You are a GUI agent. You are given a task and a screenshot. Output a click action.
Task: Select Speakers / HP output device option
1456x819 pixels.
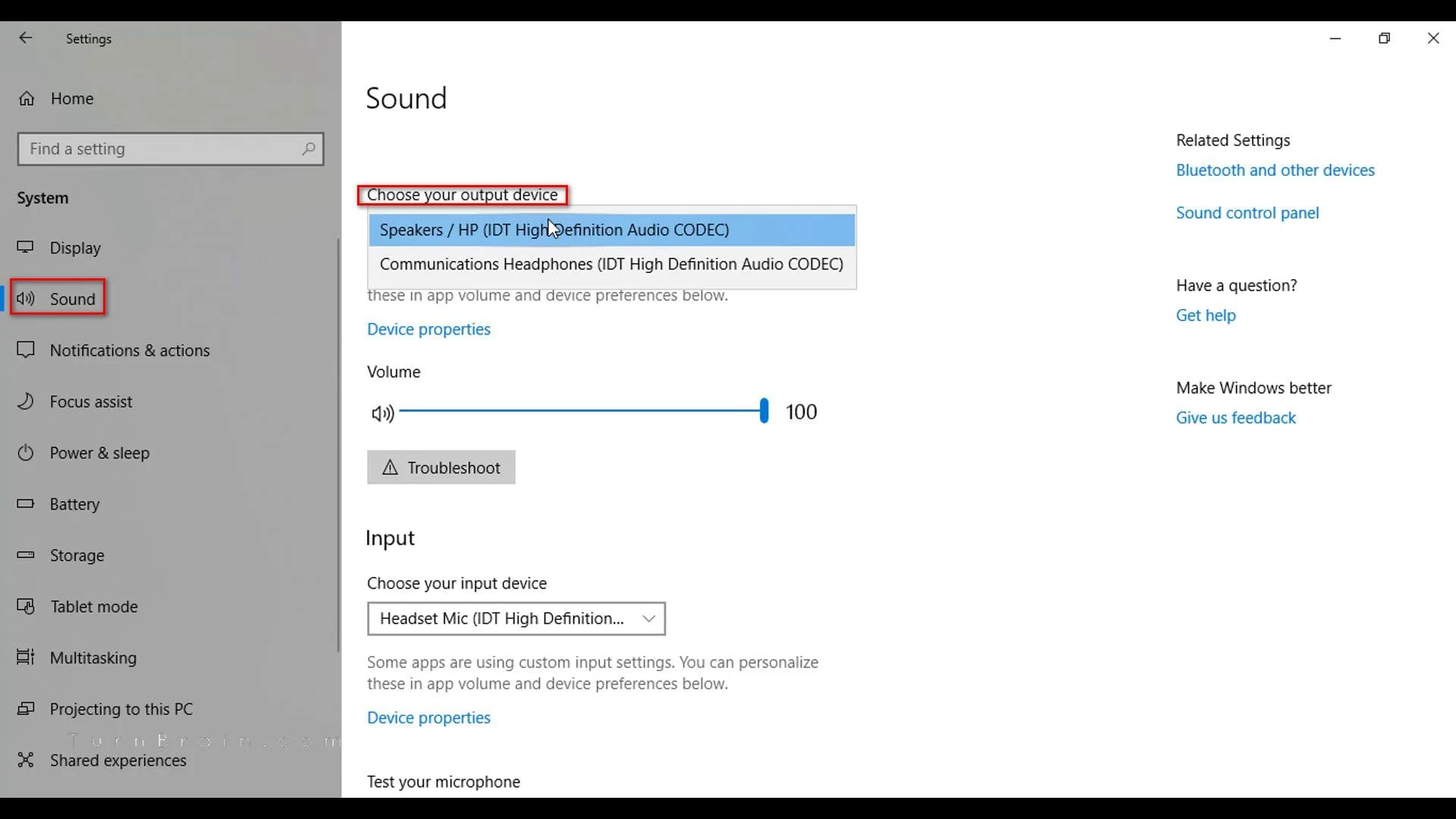click(x=611, y=230)
